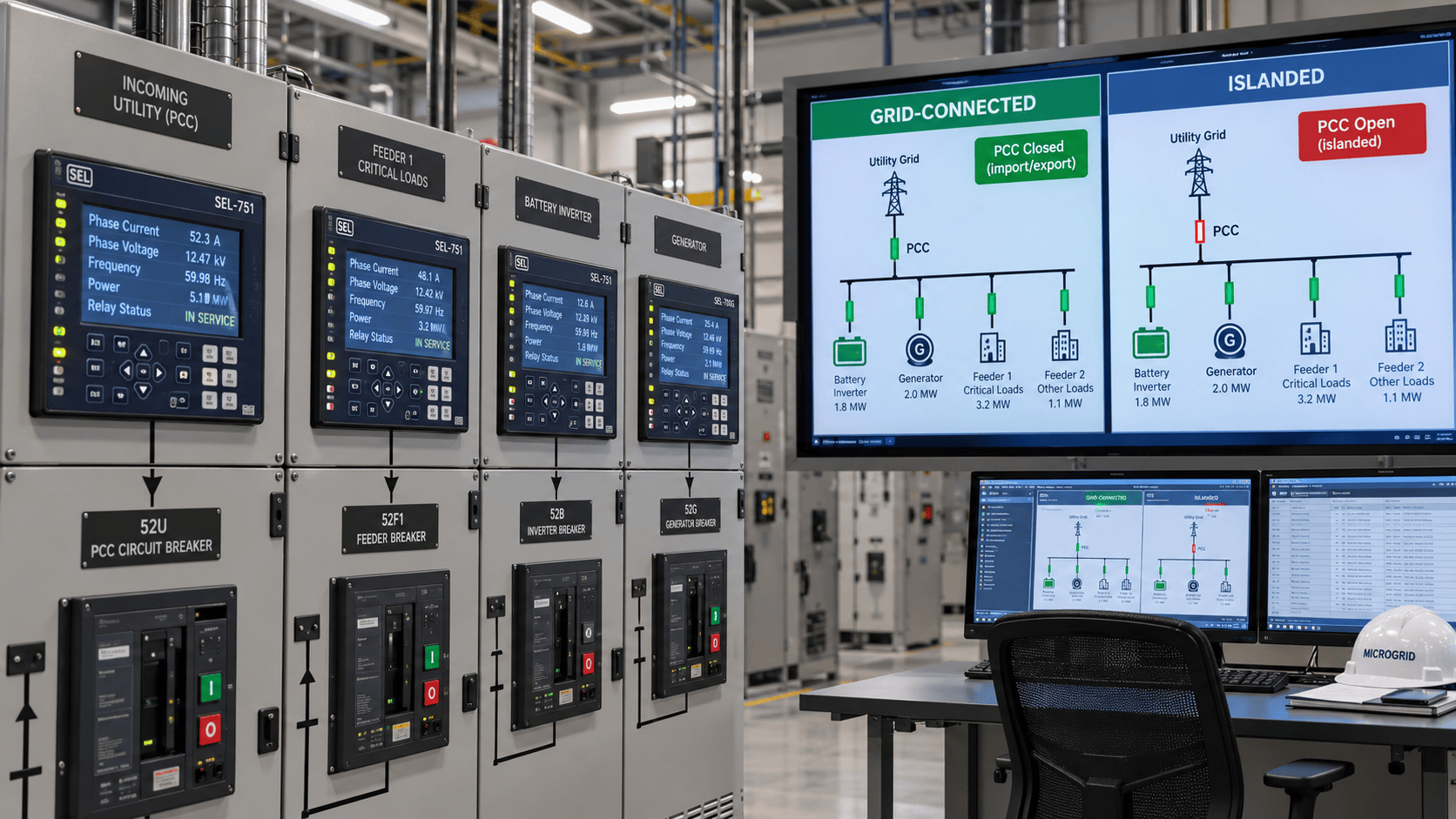Push the red O button on the 52B inverter breaker
The width and height of the screenshot is (1456, 819).
point(588,664)
